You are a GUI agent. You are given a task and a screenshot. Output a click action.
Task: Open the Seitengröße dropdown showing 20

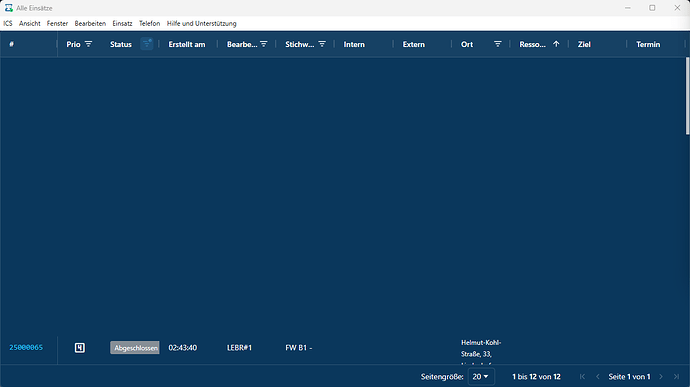coord(481,377)
